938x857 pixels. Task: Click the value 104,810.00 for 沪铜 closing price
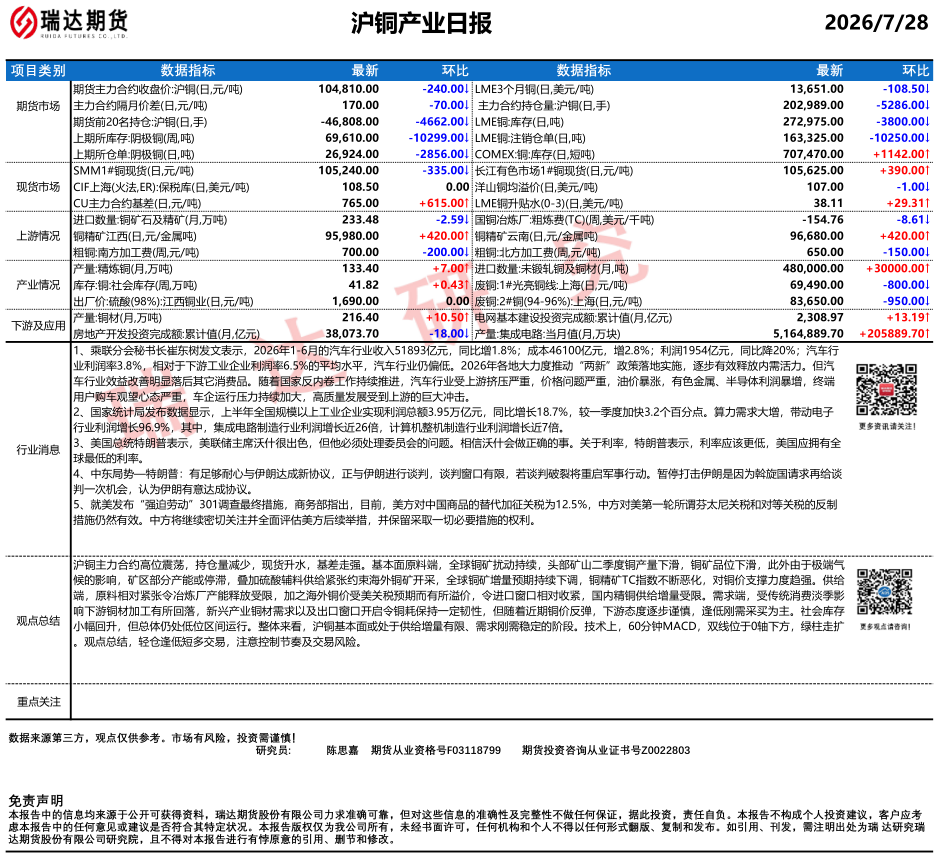[x=348, y=89]
